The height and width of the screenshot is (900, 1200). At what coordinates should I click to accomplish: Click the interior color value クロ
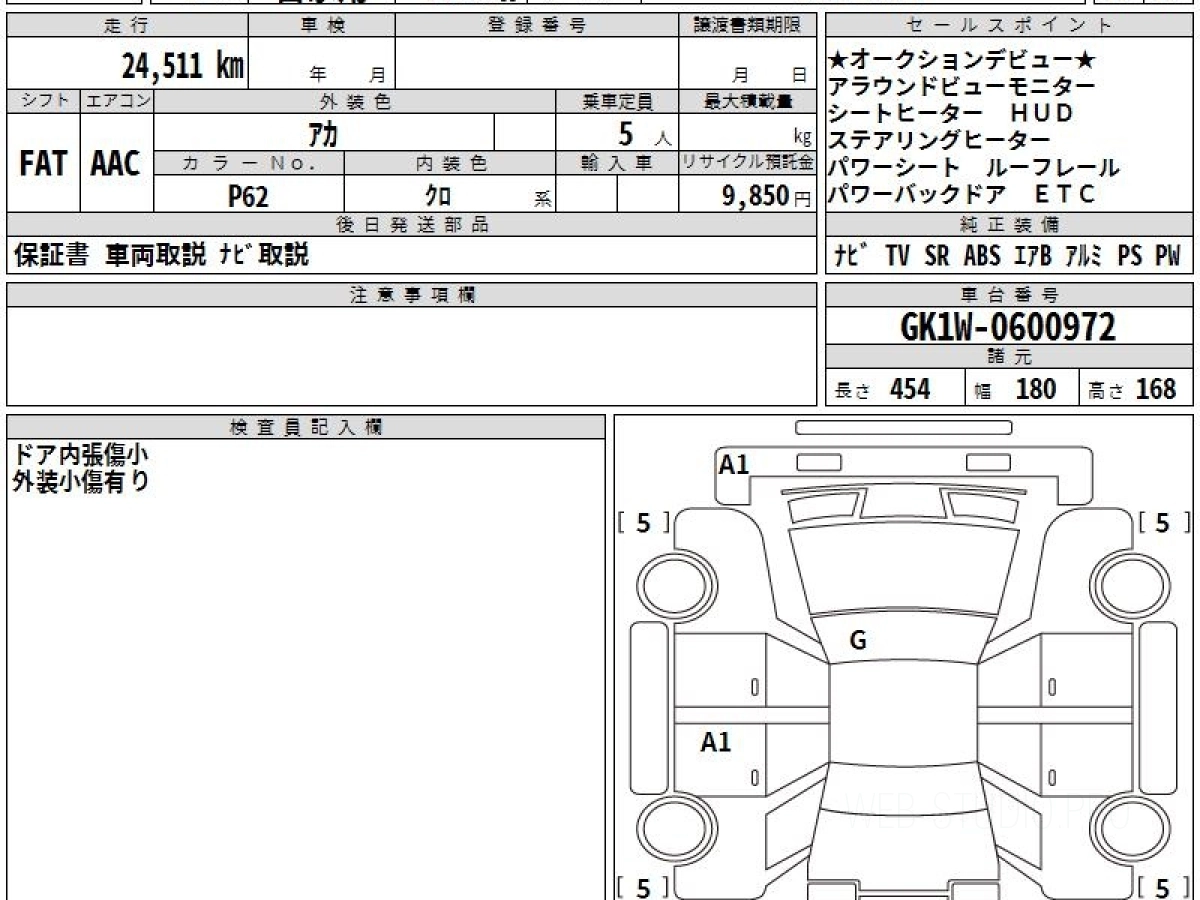click(x=439, y=196)
